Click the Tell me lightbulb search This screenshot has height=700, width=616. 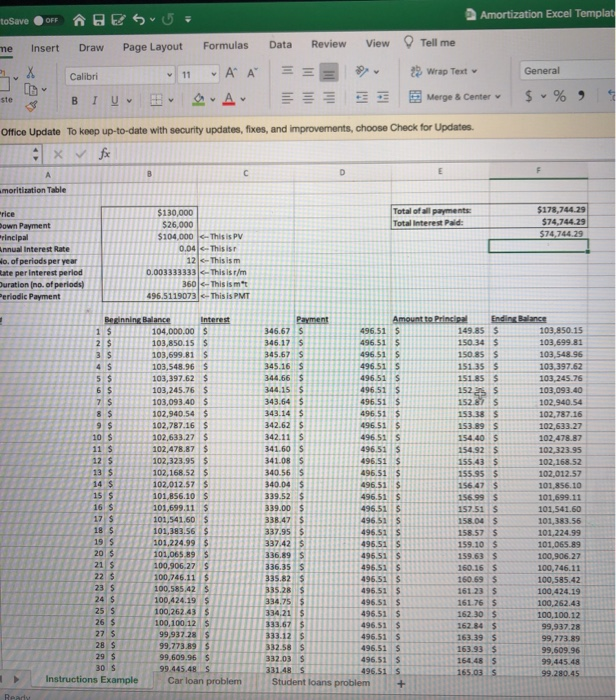[429, 42]
